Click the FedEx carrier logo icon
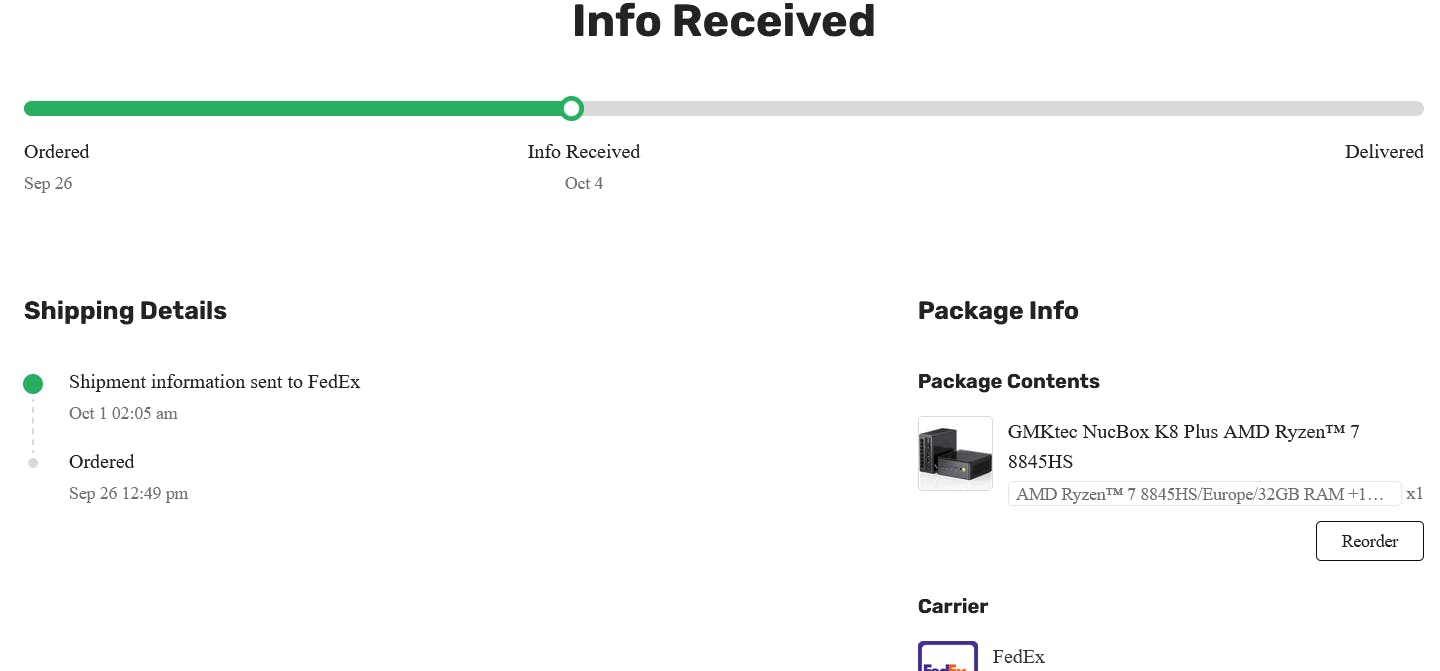 tap(947, 658)
